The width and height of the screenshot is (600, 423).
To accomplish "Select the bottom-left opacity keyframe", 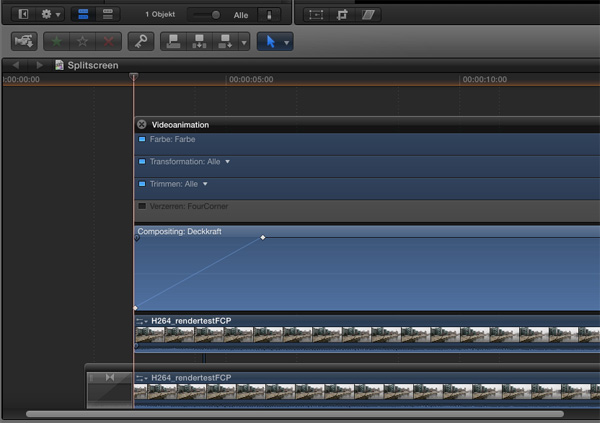I will pyautogui.click(x=135, y=308).
